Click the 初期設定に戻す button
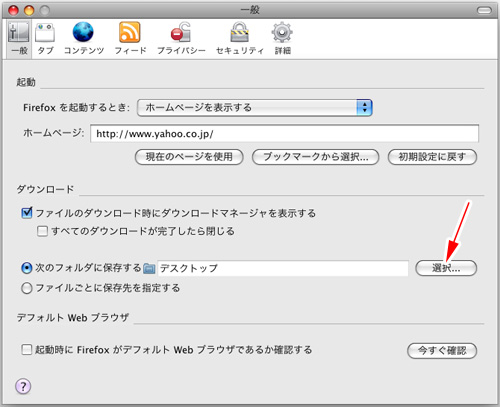Viewport: 500px width, 407px height. tap(432, 157)
